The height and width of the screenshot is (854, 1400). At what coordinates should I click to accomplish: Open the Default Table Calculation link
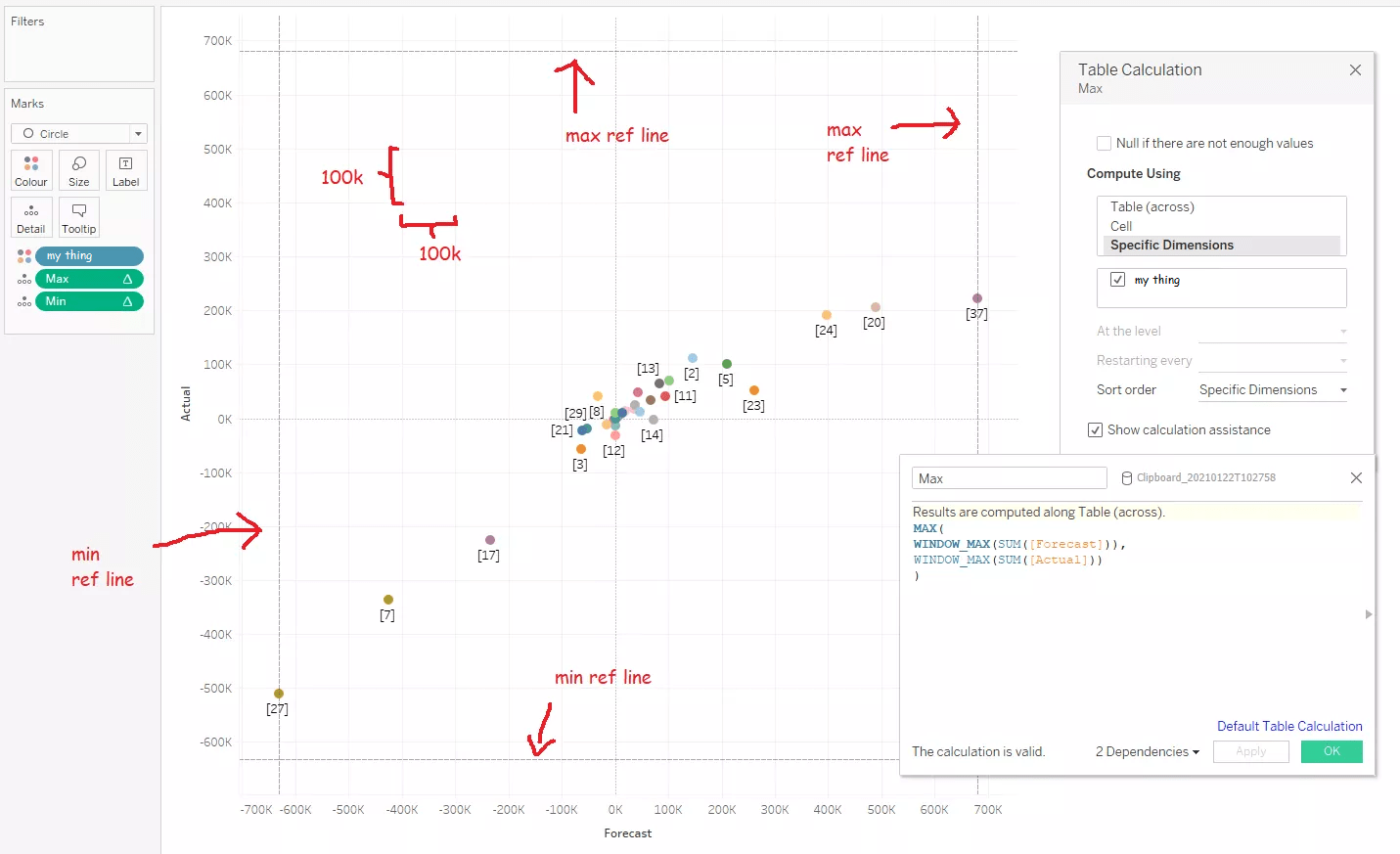point(1289,726)
